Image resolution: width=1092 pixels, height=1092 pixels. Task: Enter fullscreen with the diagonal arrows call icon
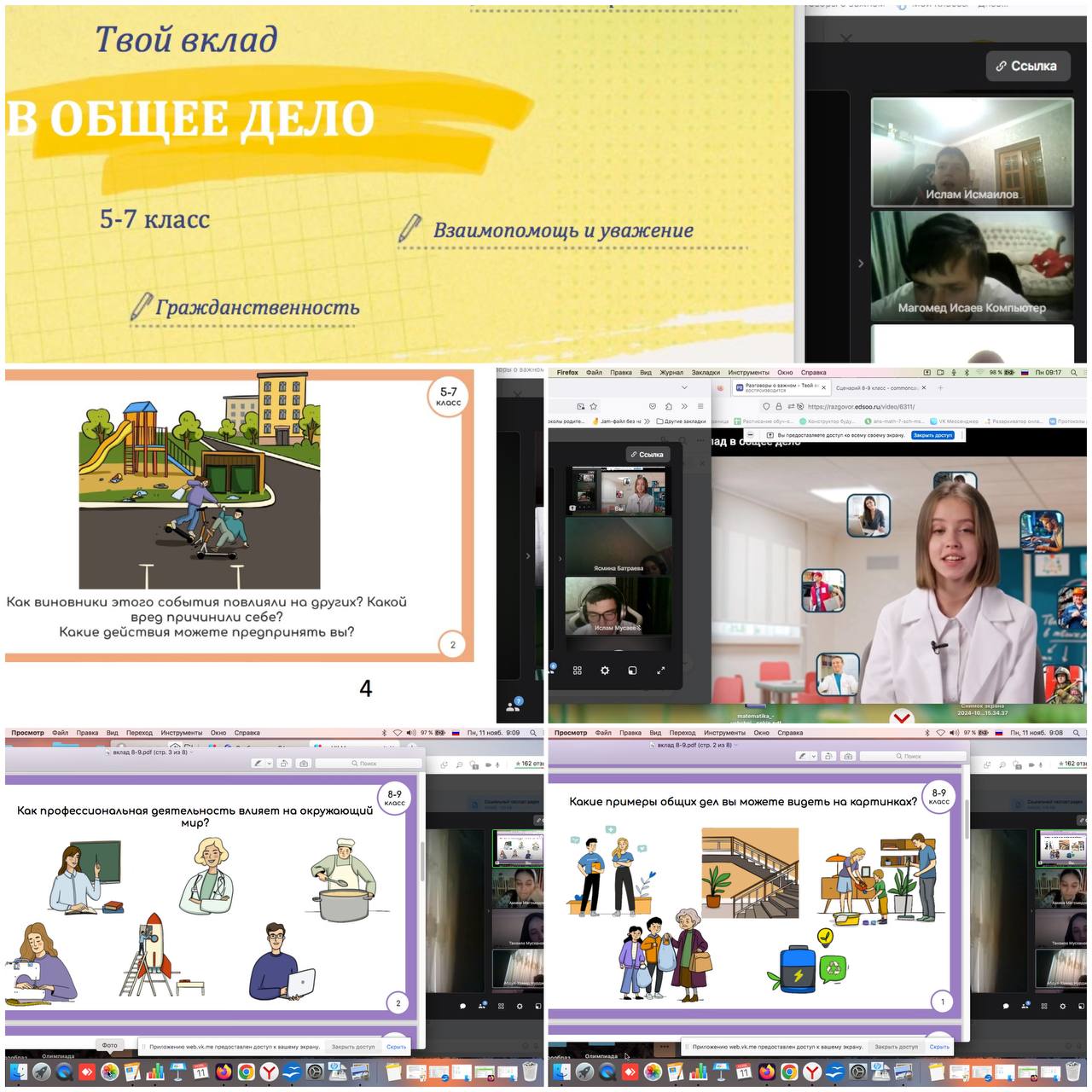[x=660, y=671]
